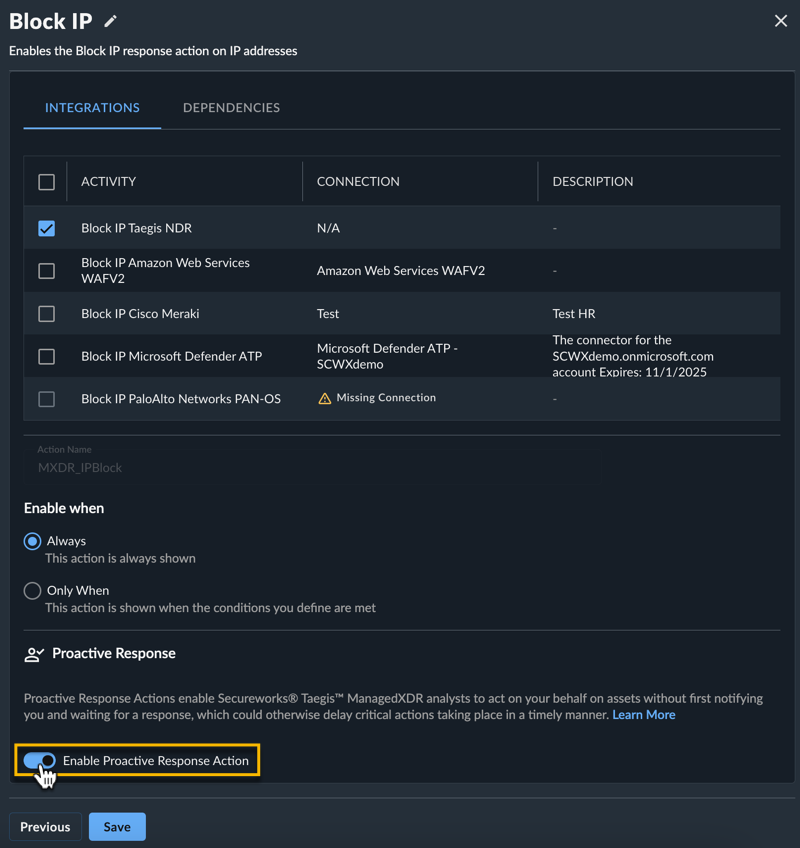This screenshot has width=800, height=848.
Task: Click the SCWXdemo.onmicrosoft.com connector description
Action: 633,356
